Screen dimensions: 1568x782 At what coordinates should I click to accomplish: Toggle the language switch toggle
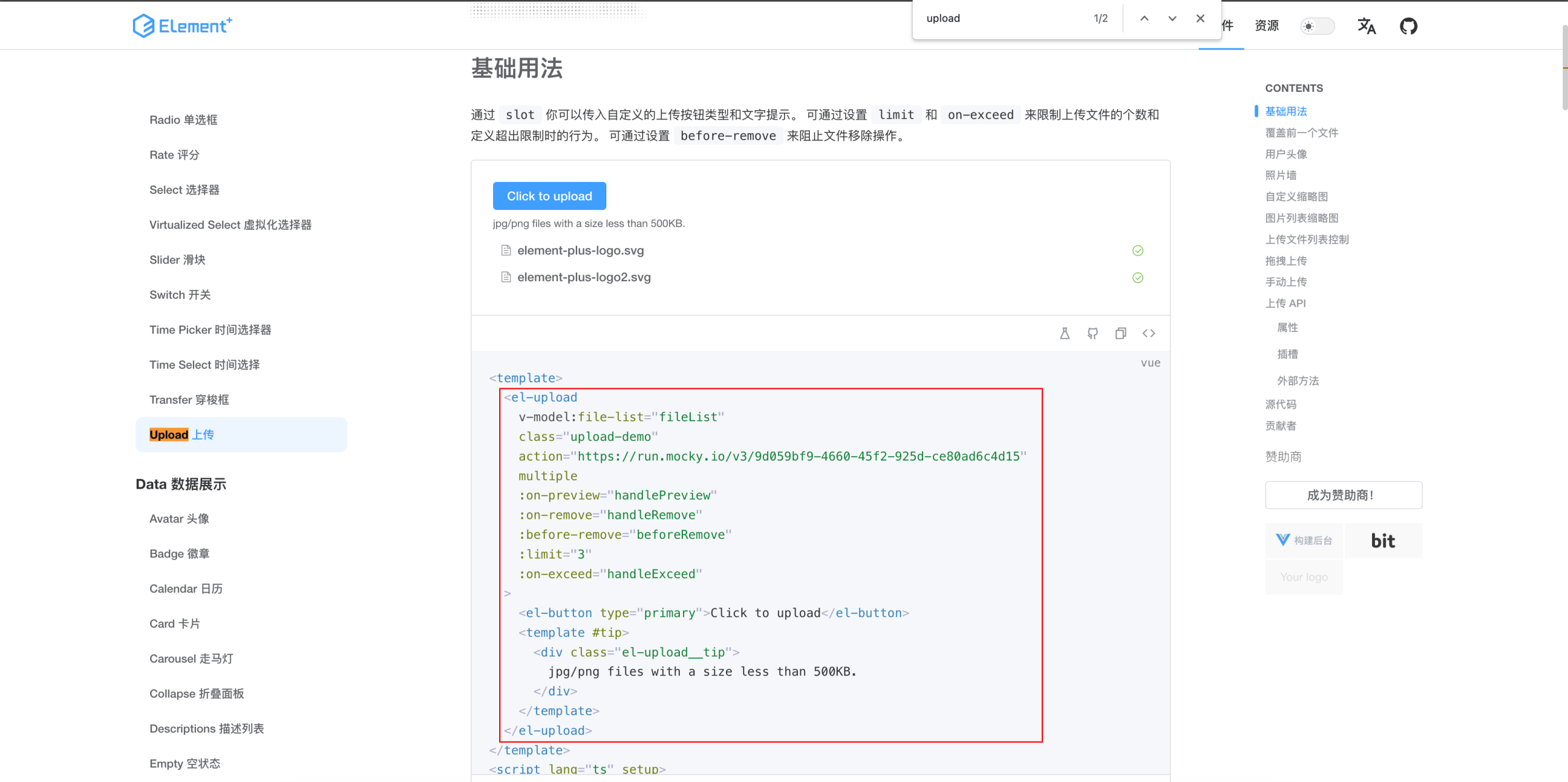point(1367,26)
